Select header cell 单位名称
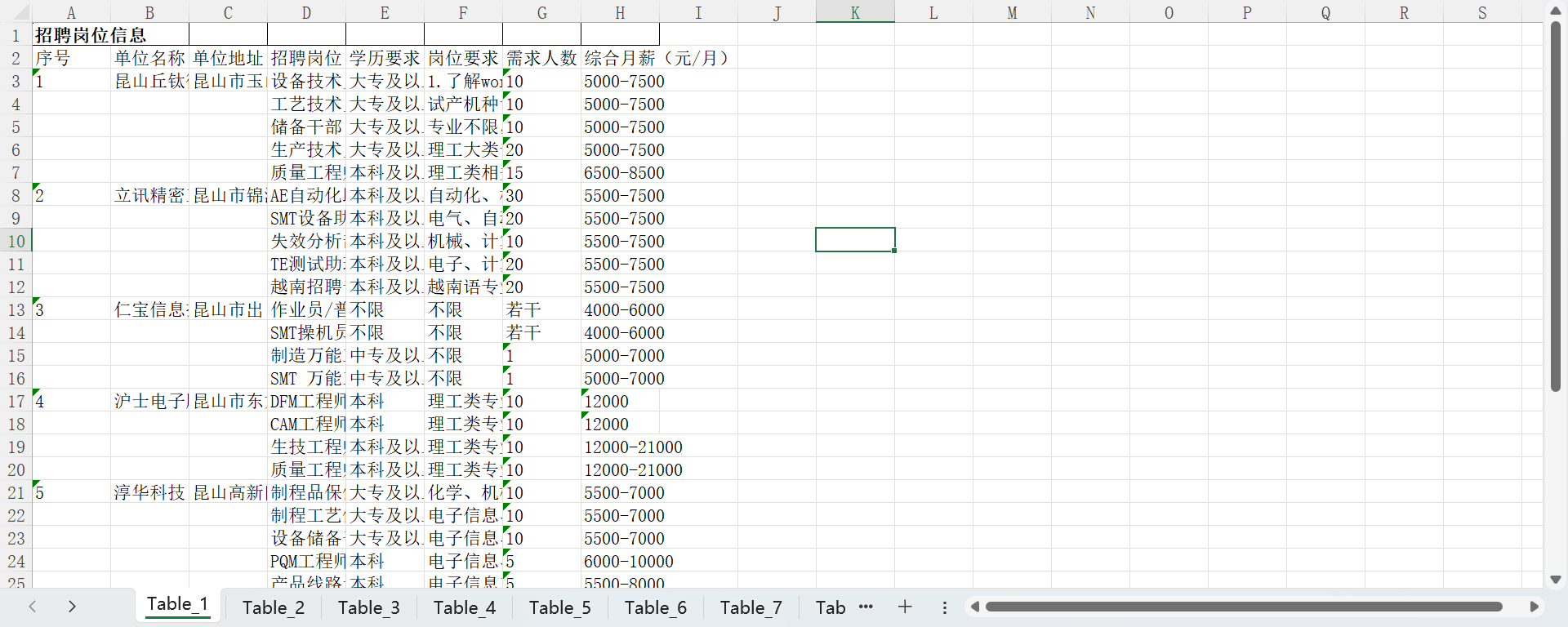The height and width of the screenshot is (627, 1568). point(149,58)
